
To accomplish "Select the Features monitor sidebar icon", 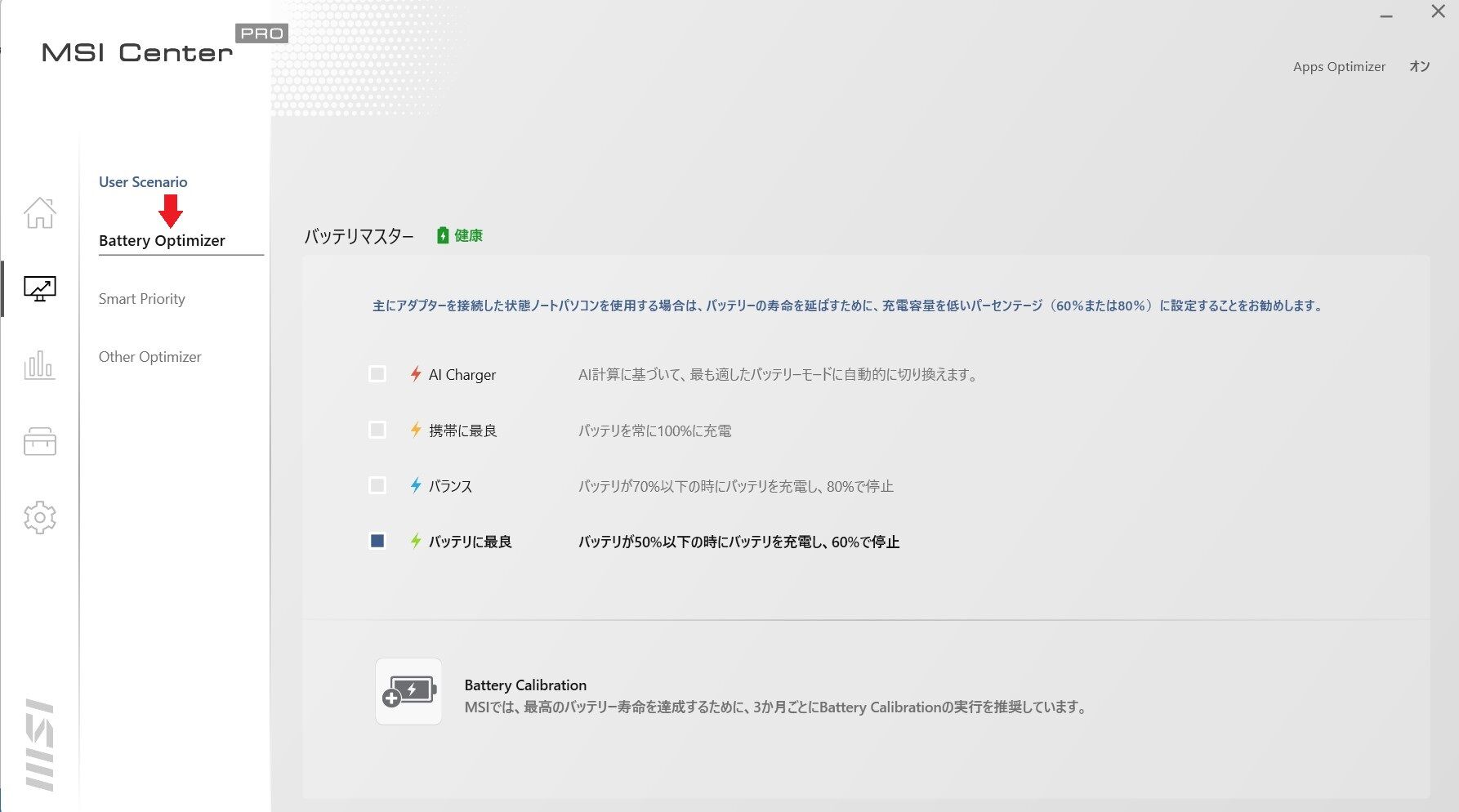I will (x=39, y=288).
